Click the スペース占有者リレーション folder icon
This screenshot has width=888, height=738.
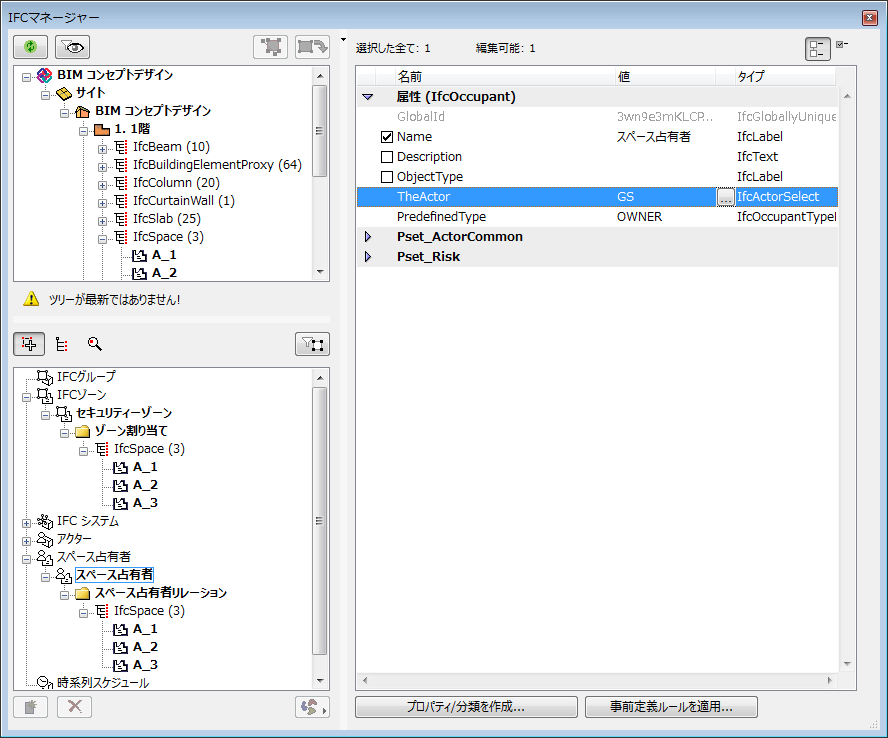click(x=83, y=593)
